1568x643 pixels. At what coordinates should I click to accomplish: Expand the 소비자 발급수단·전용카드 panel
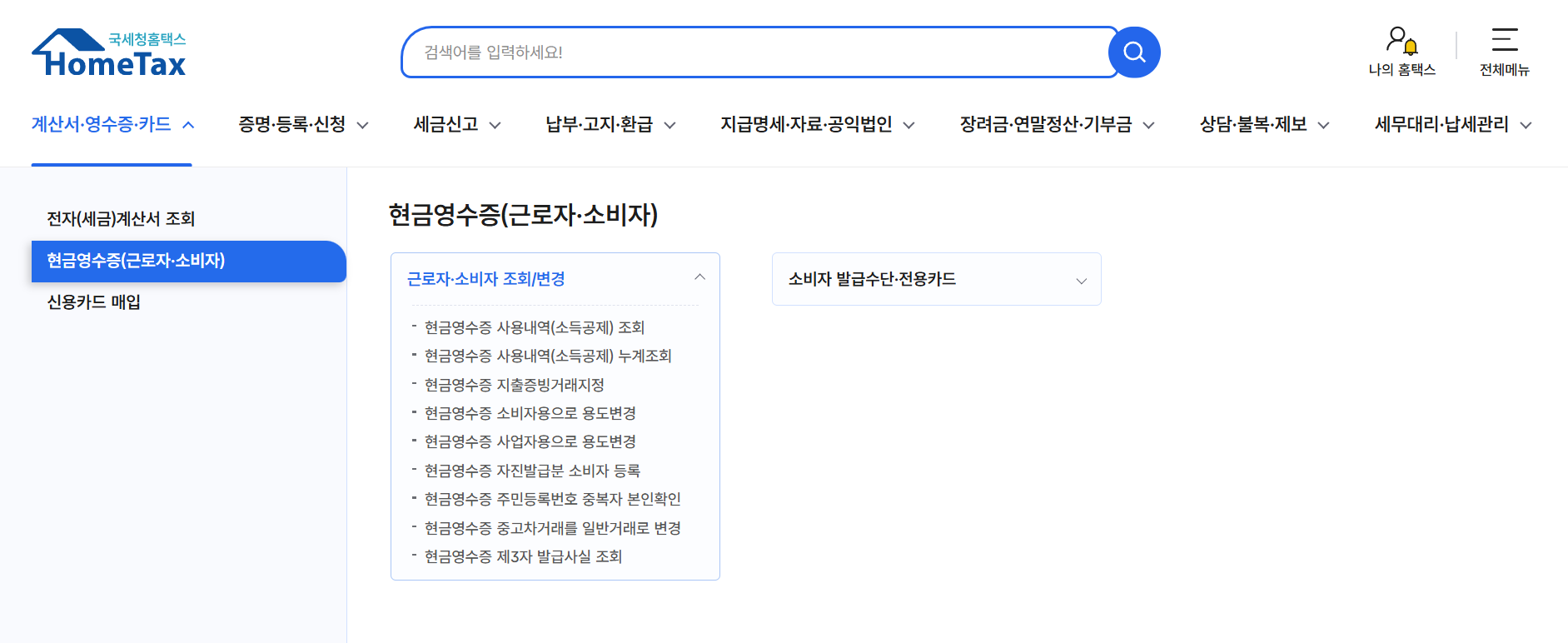[x=937, y=279]
